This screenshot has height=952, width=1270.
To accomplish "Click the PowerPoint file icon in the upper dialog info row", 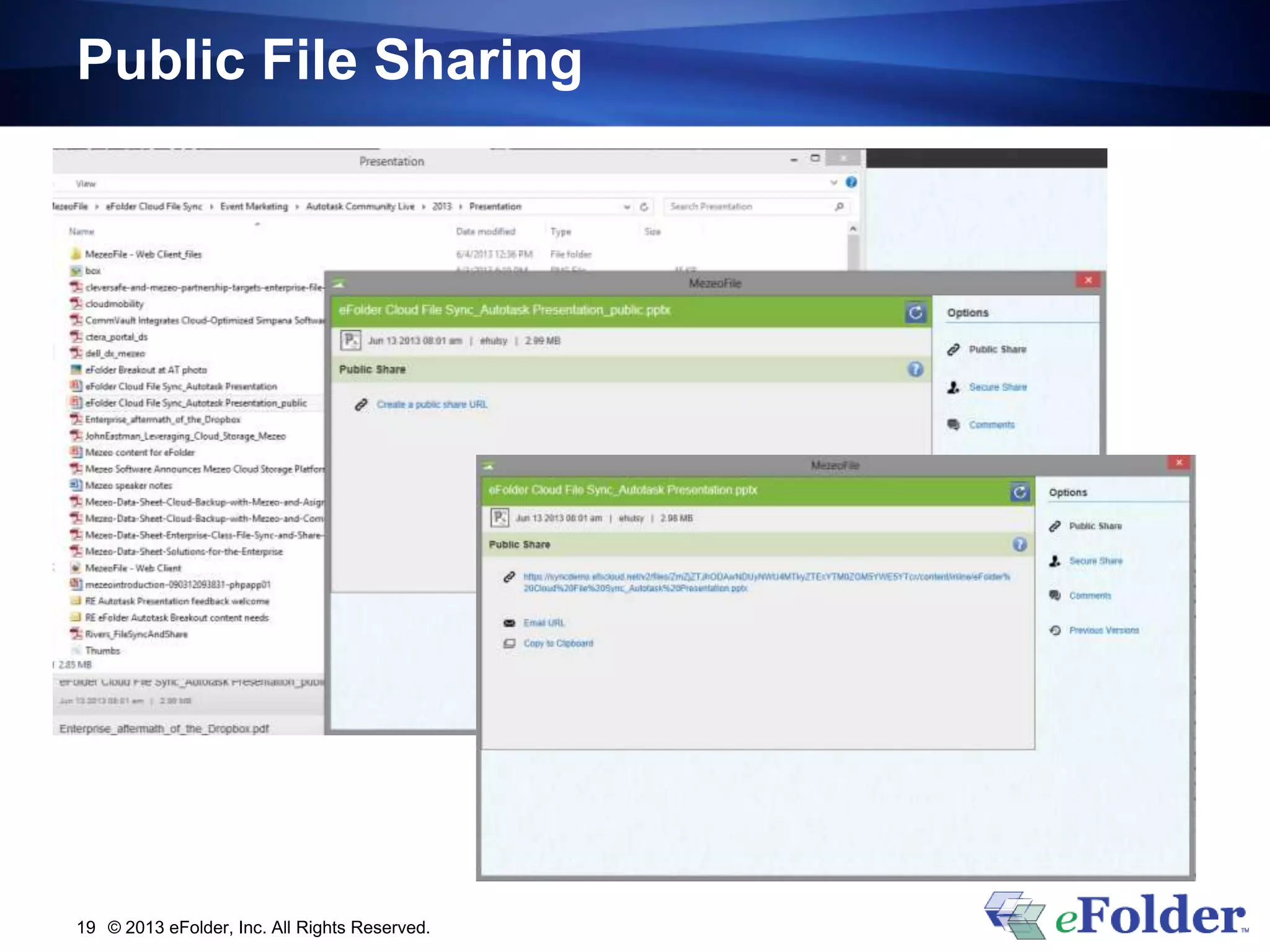I will pos(350,340).
